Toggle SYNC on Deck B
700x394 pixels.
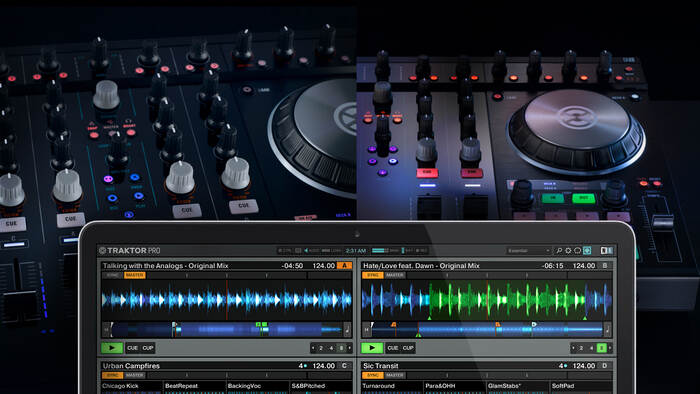coord(373,275)
